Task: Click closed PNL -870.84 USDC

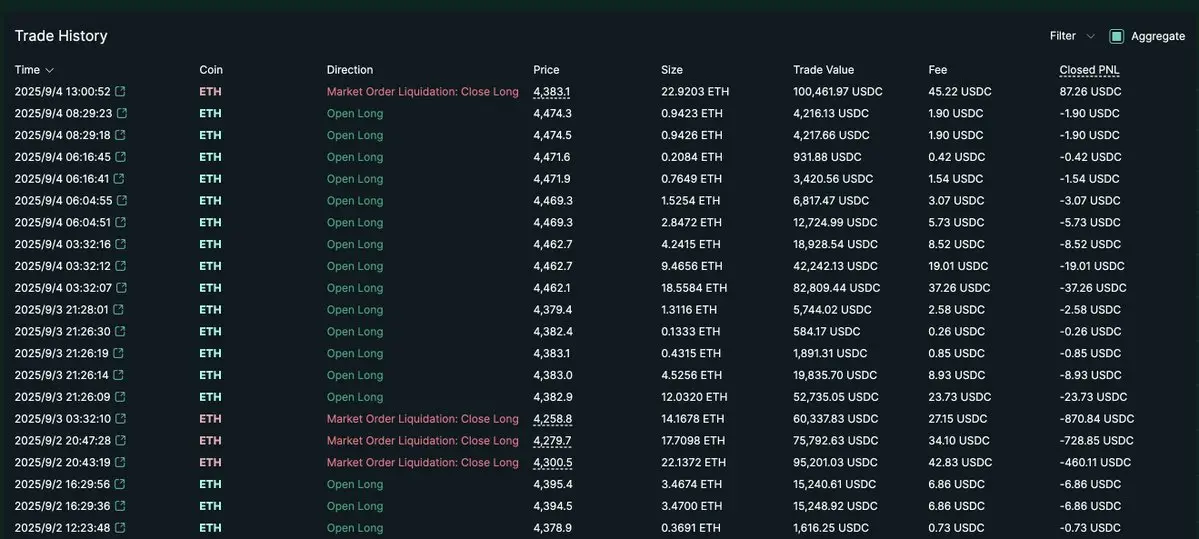Action: pyautogui.click(x=1097, y=419)
